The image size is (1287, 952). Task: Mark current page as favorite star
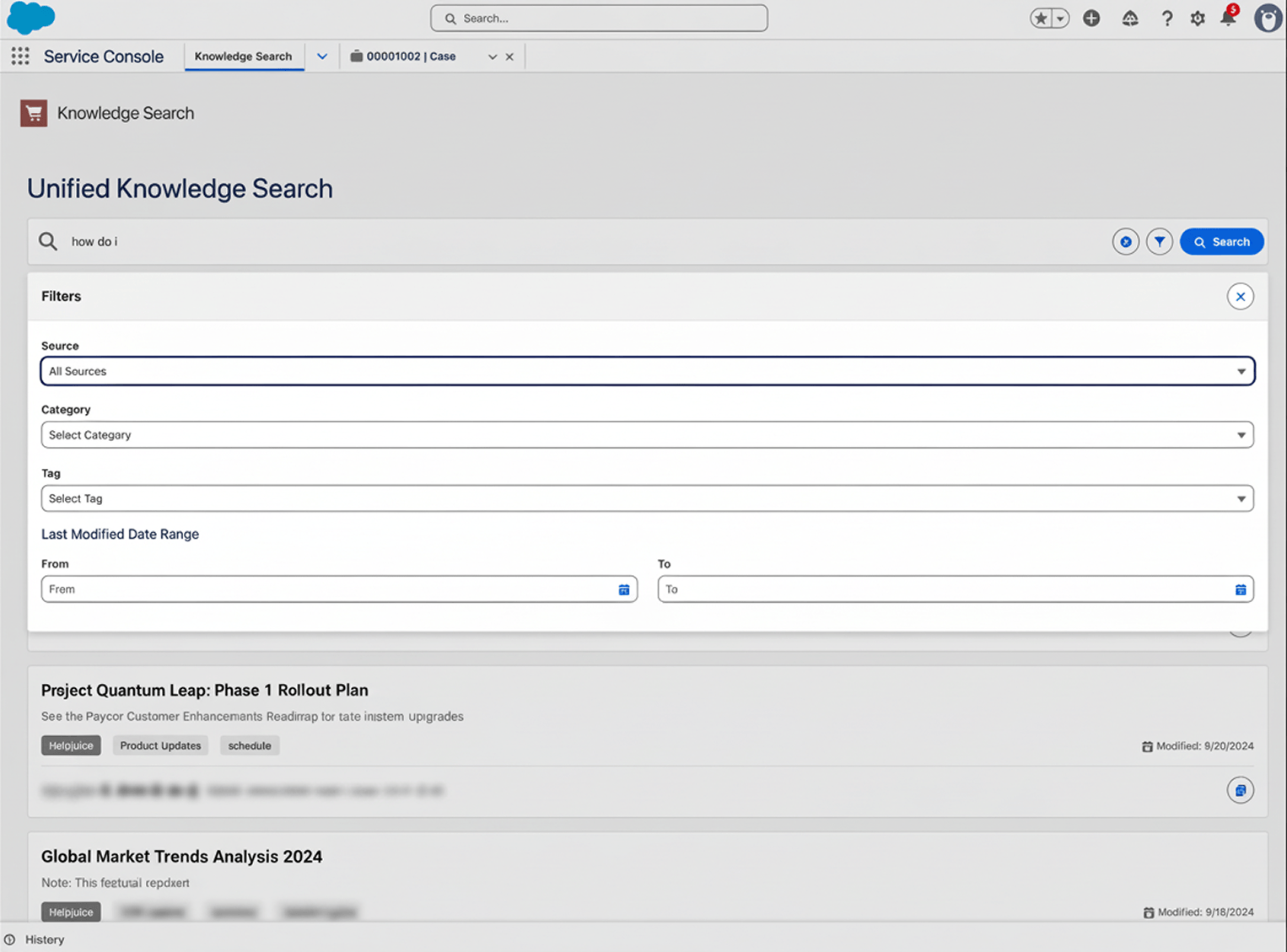[1040, 18]
